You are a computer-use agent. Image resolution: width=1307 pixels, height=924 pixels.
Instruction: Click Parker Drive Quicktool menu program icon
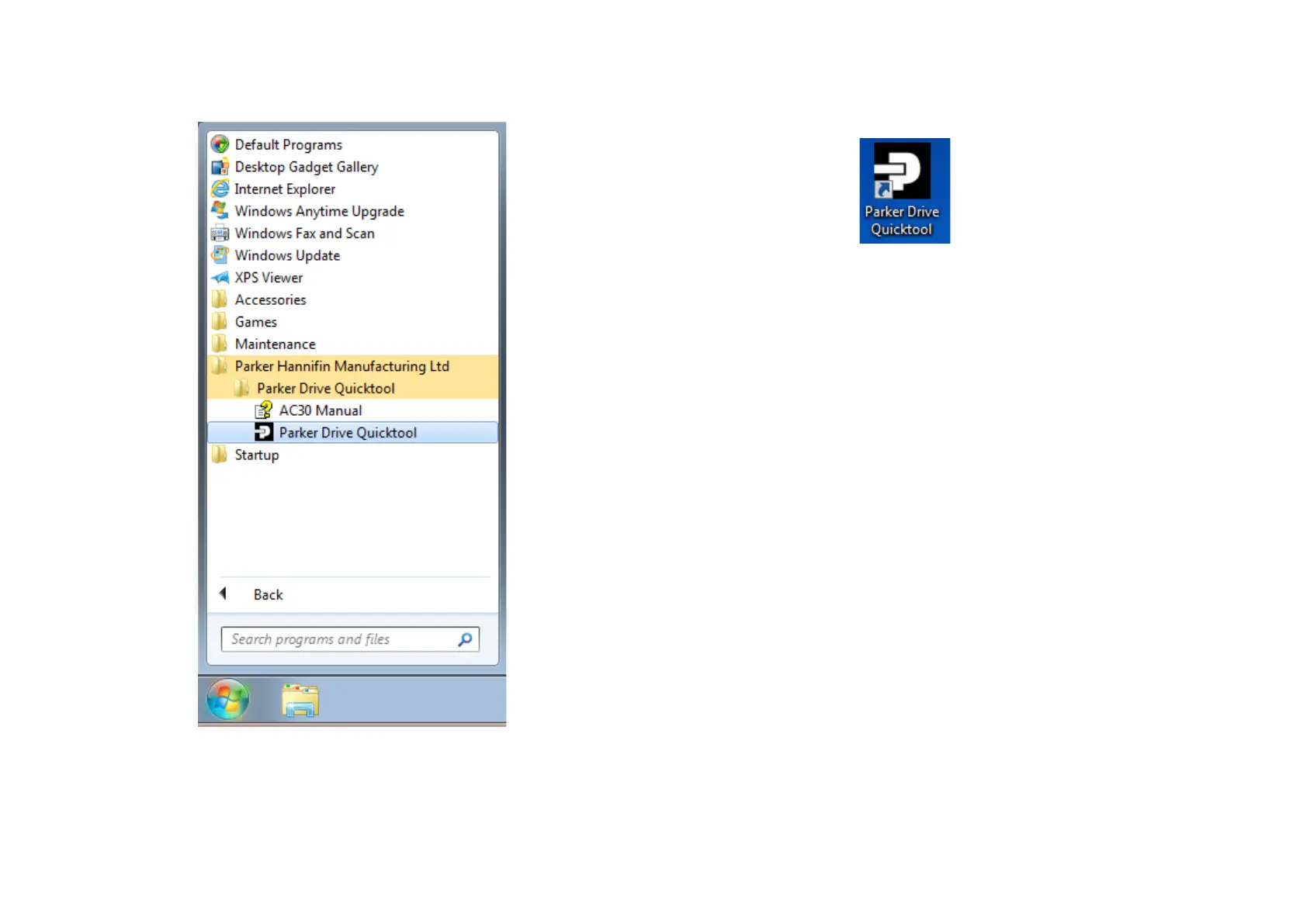264,432
